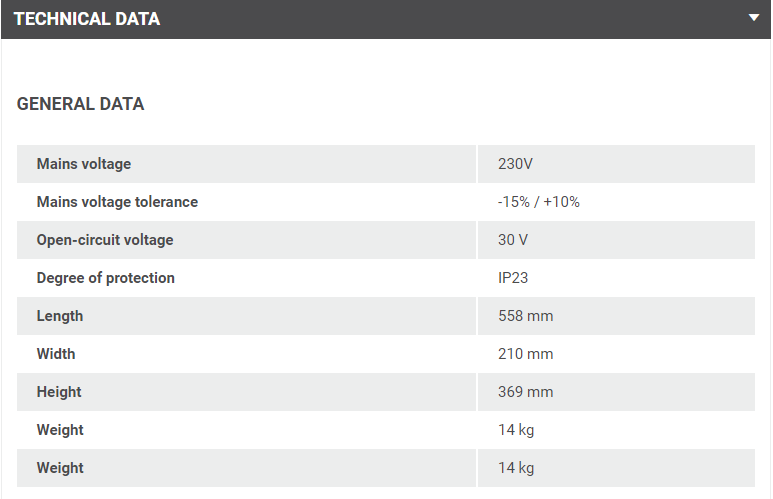Click the 210 mm width value
Image resolution: width=773 pixels, height=499 pixels.
click(526, 354)
